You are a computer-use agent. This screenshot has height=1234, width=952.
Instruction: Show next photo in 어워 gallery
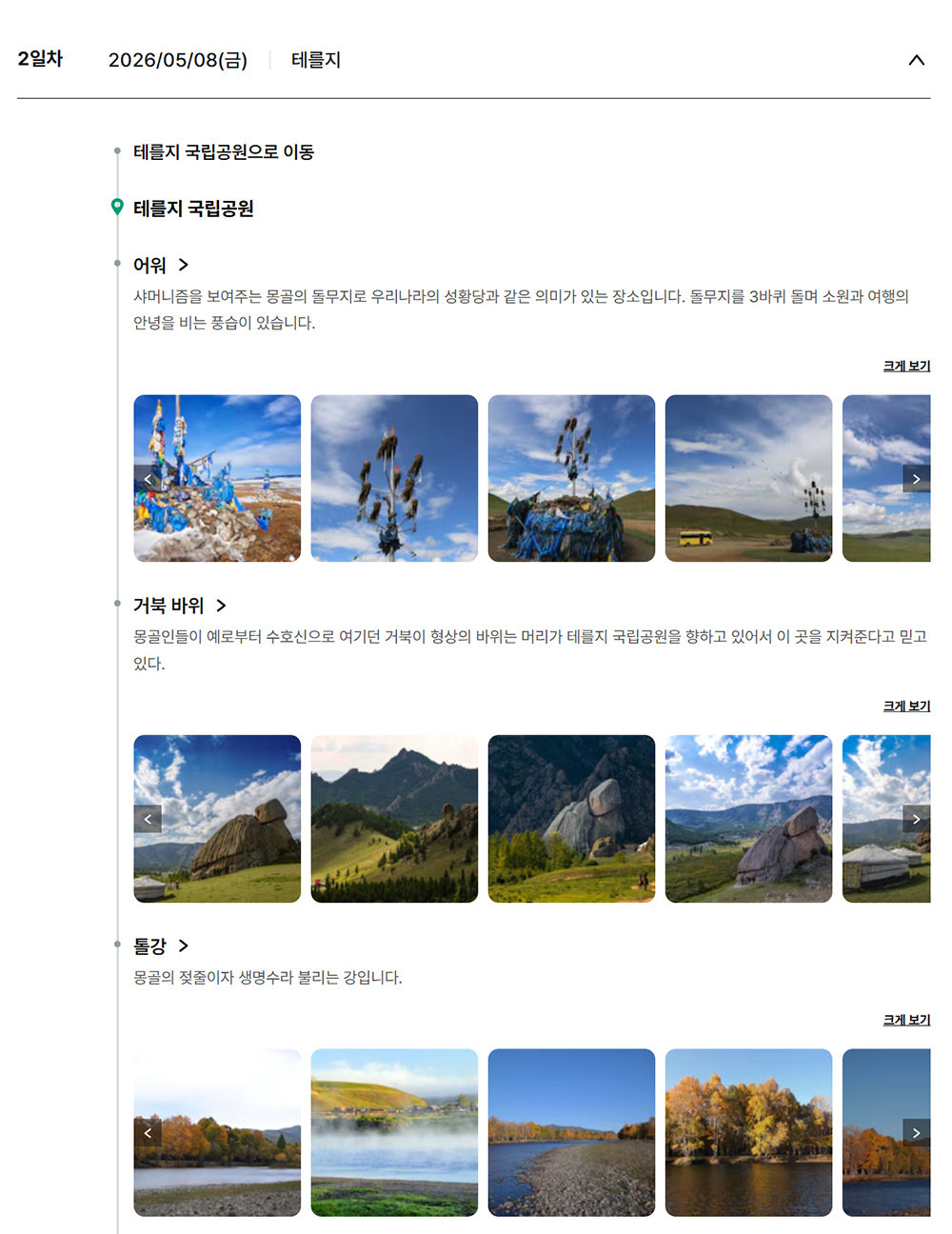pyautogui.click(x=916, y=478)
